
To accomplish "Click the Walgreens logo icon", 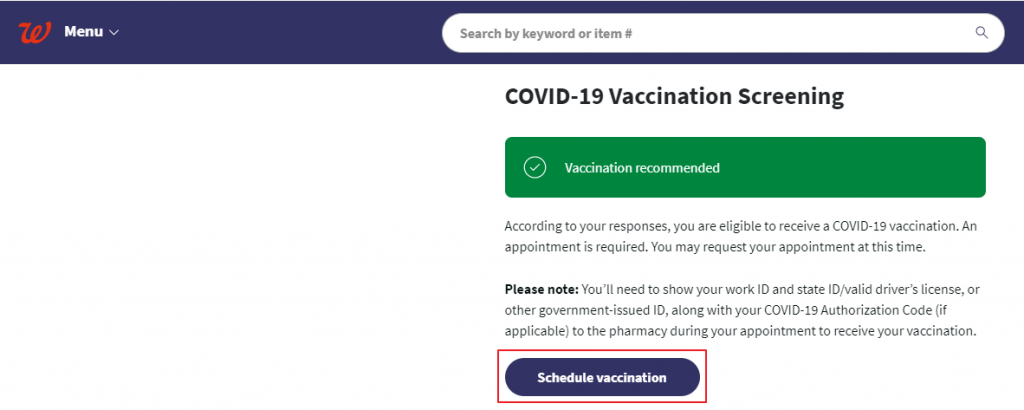I will point(34,32).
